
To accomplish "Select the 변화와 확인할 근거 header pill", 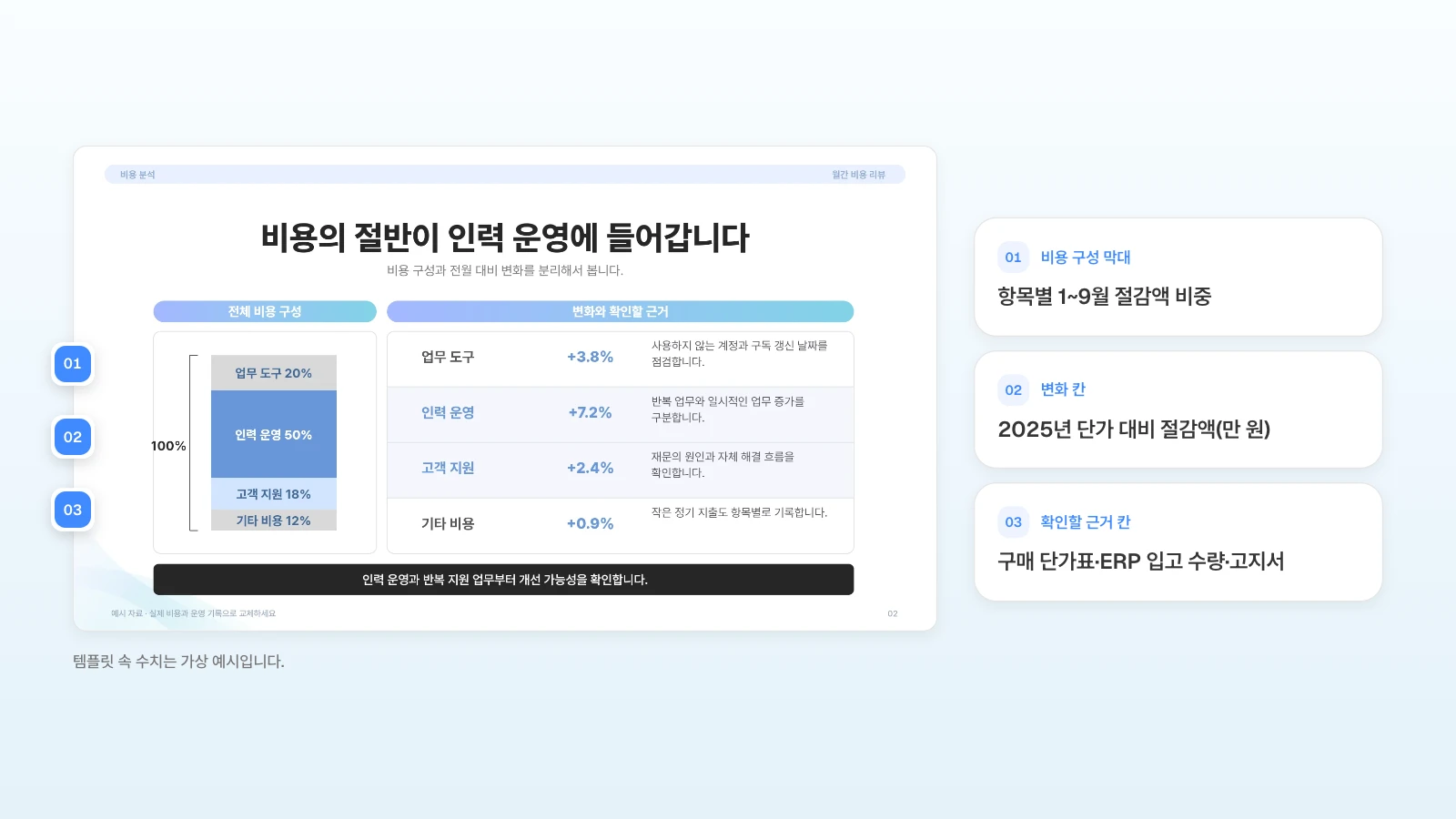I will pos(620,311).
